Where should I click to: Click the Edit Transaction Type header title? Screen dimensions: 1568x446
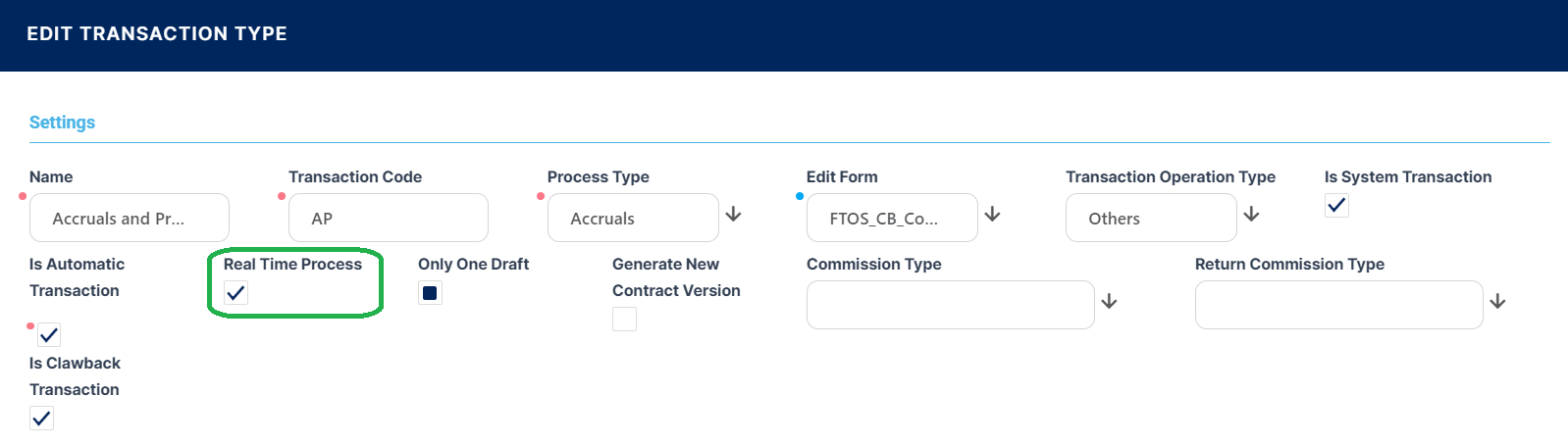157,34
